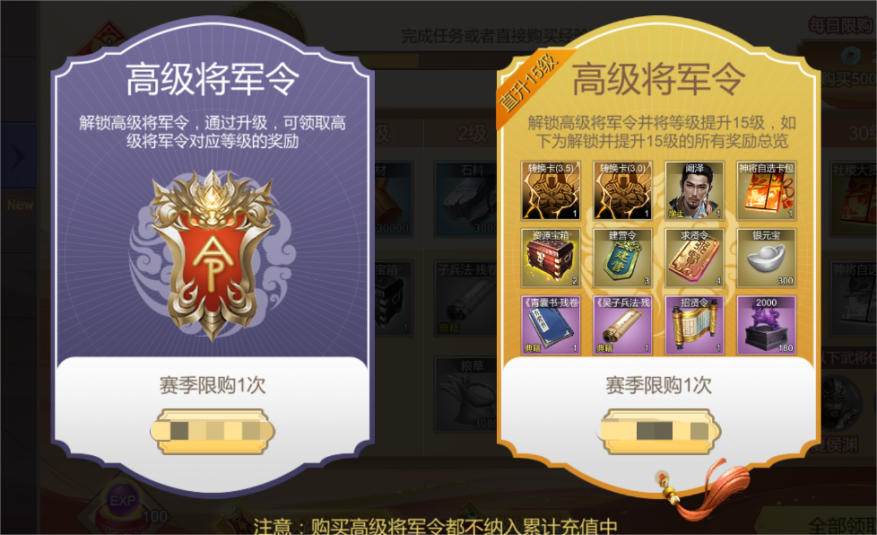Select the 招贤令 scroll reward icon
The height and width of the screenshot is (535, 877).
pyautogui.click(x=695, y=325)
